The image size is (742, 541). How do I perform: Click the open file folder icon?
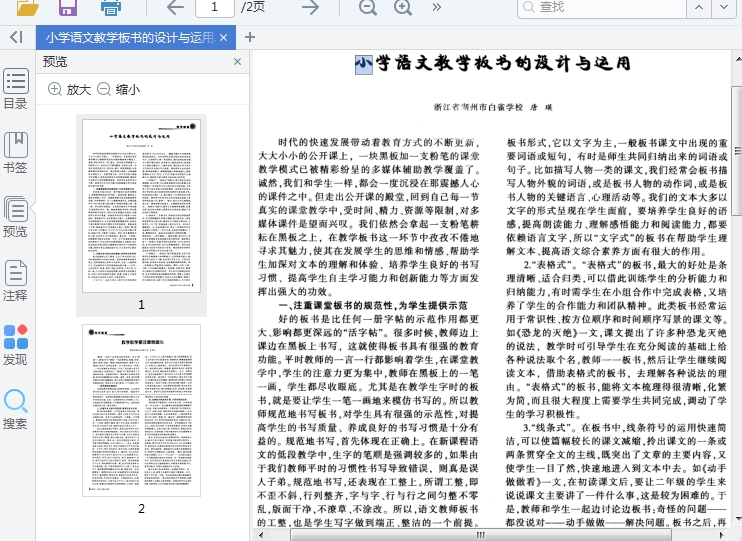click(x=27, y=8)
